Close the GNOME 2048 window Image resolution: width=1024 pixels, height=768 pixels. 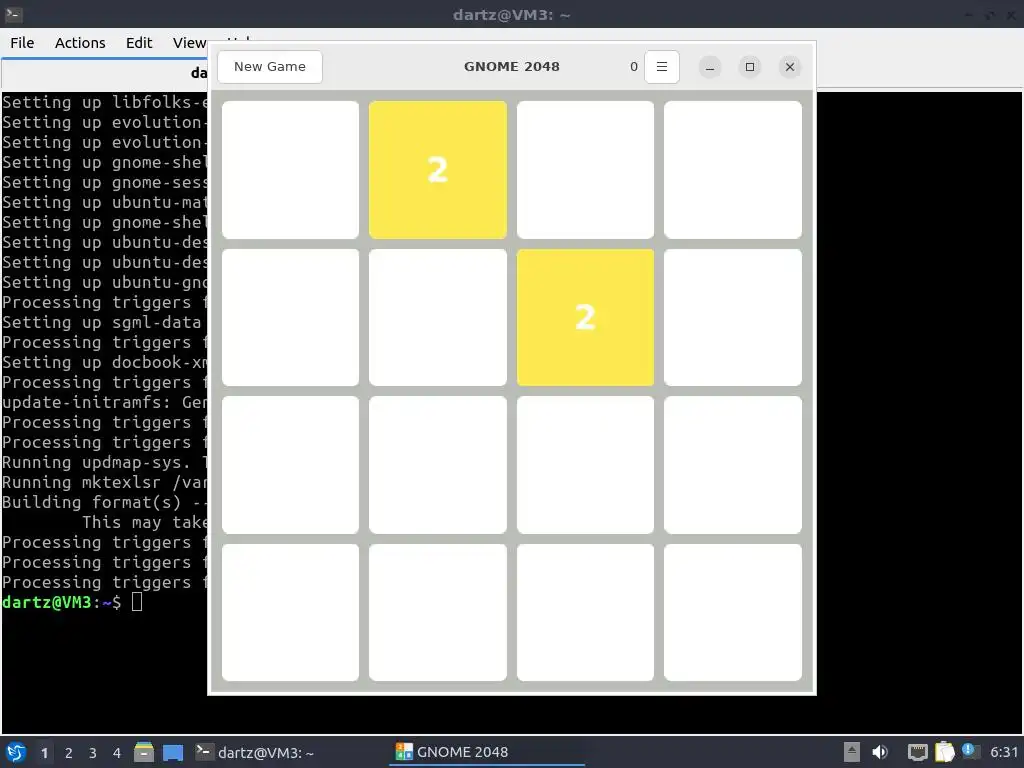(790, 67)
